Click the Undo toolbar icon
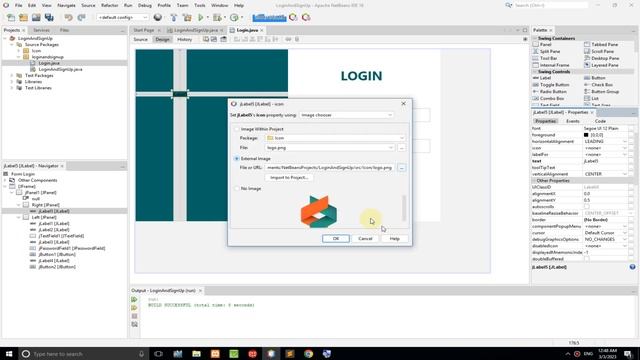This screenshot has height=360, width=640. point(68,18)
